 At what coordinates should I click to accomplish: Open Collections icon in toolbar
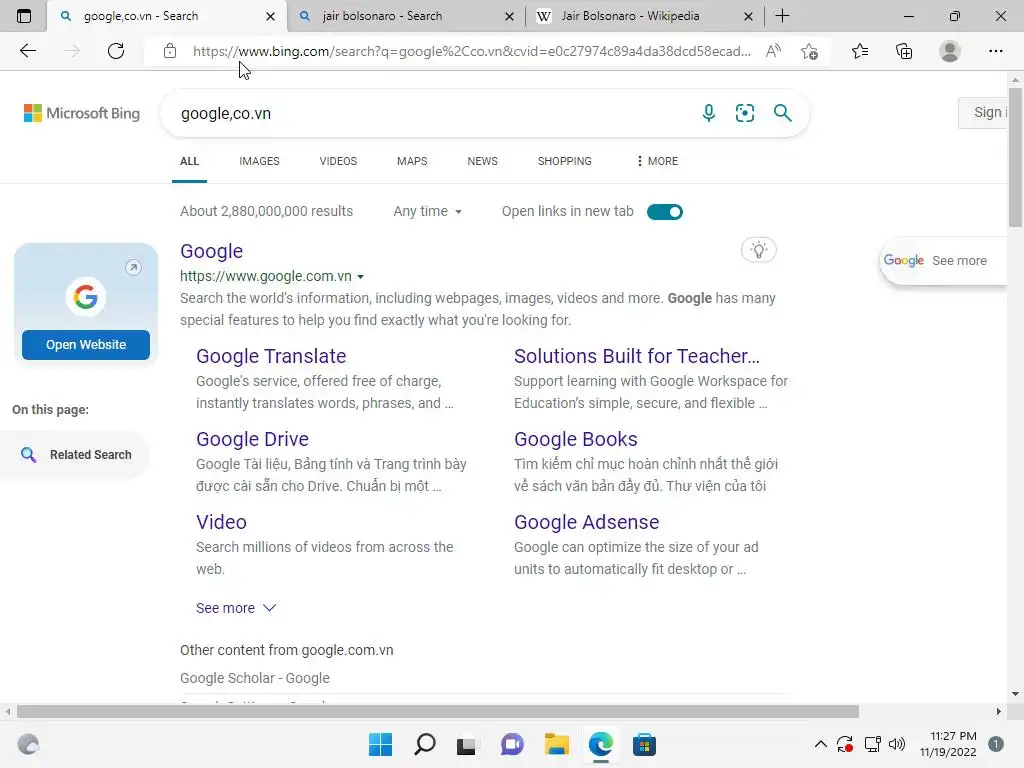tap(904, 51)
